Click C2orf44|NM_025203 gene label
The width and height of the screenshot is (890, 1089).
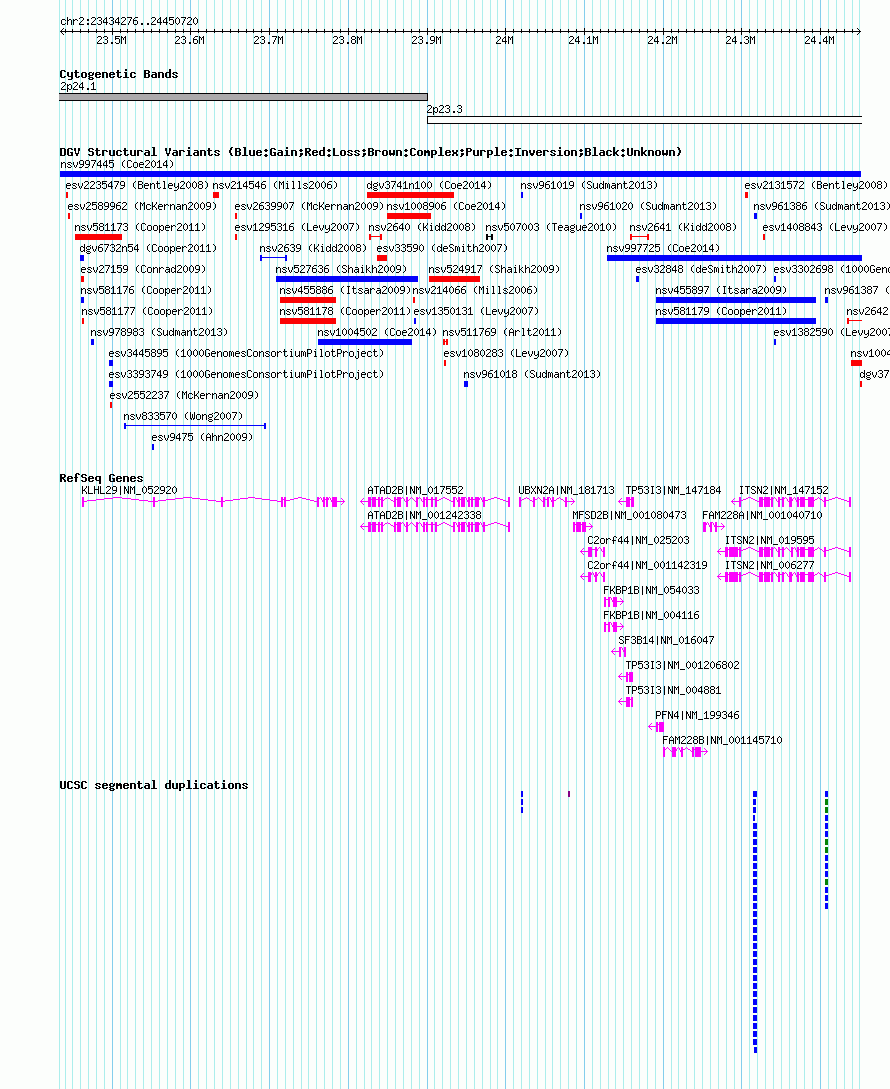click(638, 540)
